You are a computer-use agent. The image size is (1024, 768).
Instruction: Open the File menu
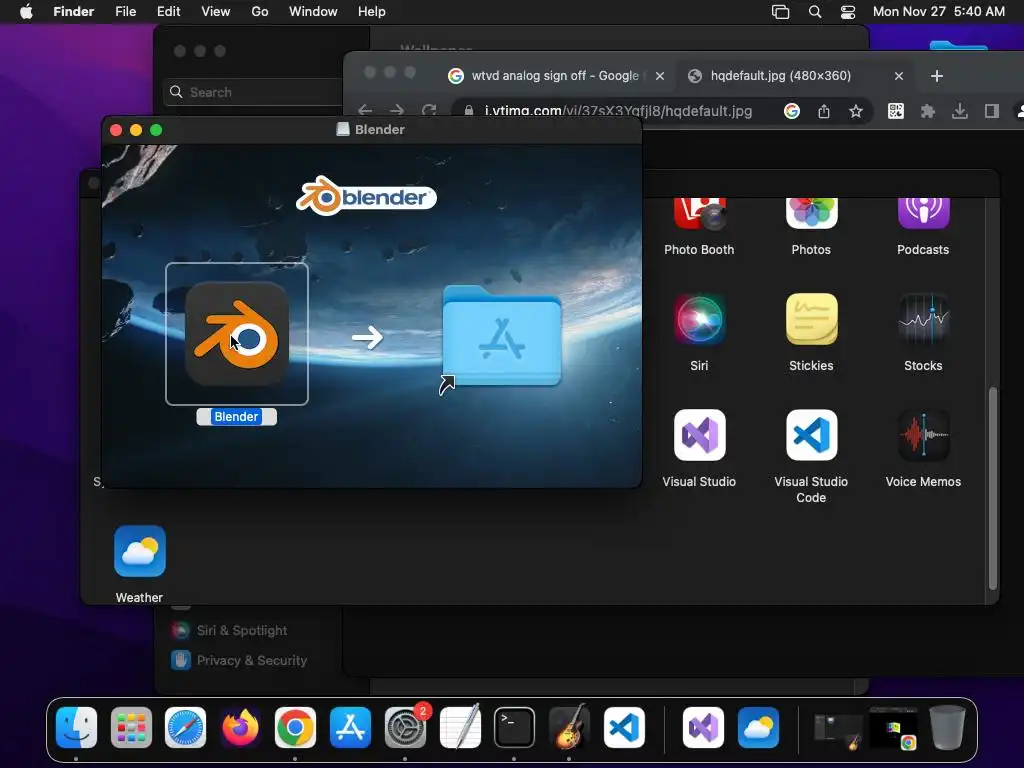pos(125,12)
